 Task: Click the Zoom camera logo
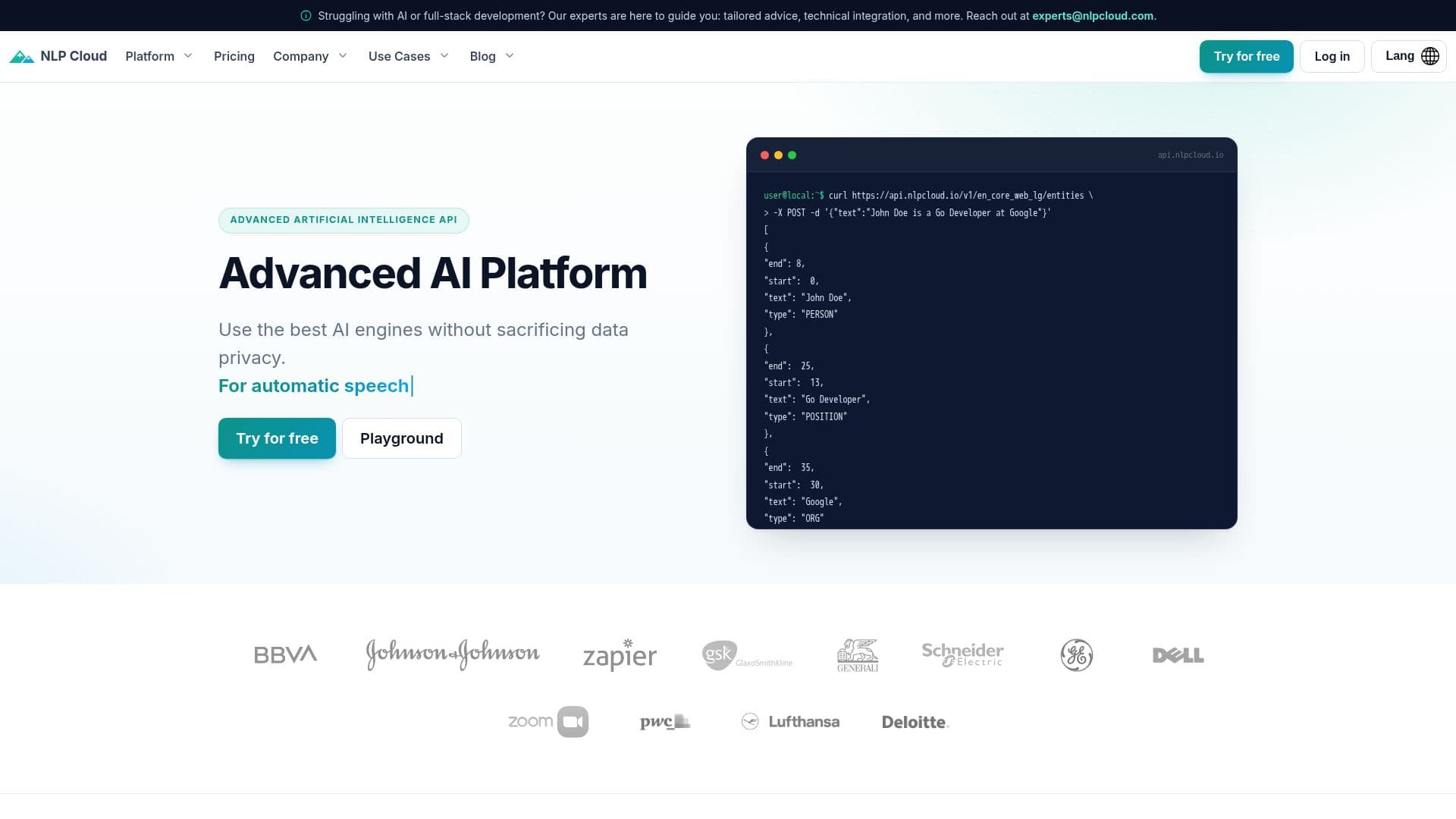548,721
